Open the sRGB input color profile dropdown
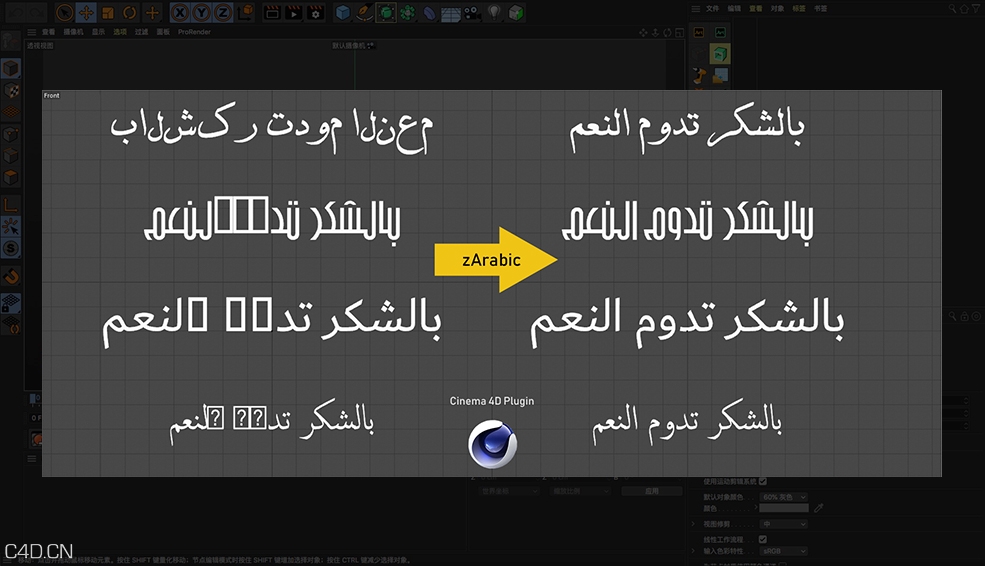 784,551
